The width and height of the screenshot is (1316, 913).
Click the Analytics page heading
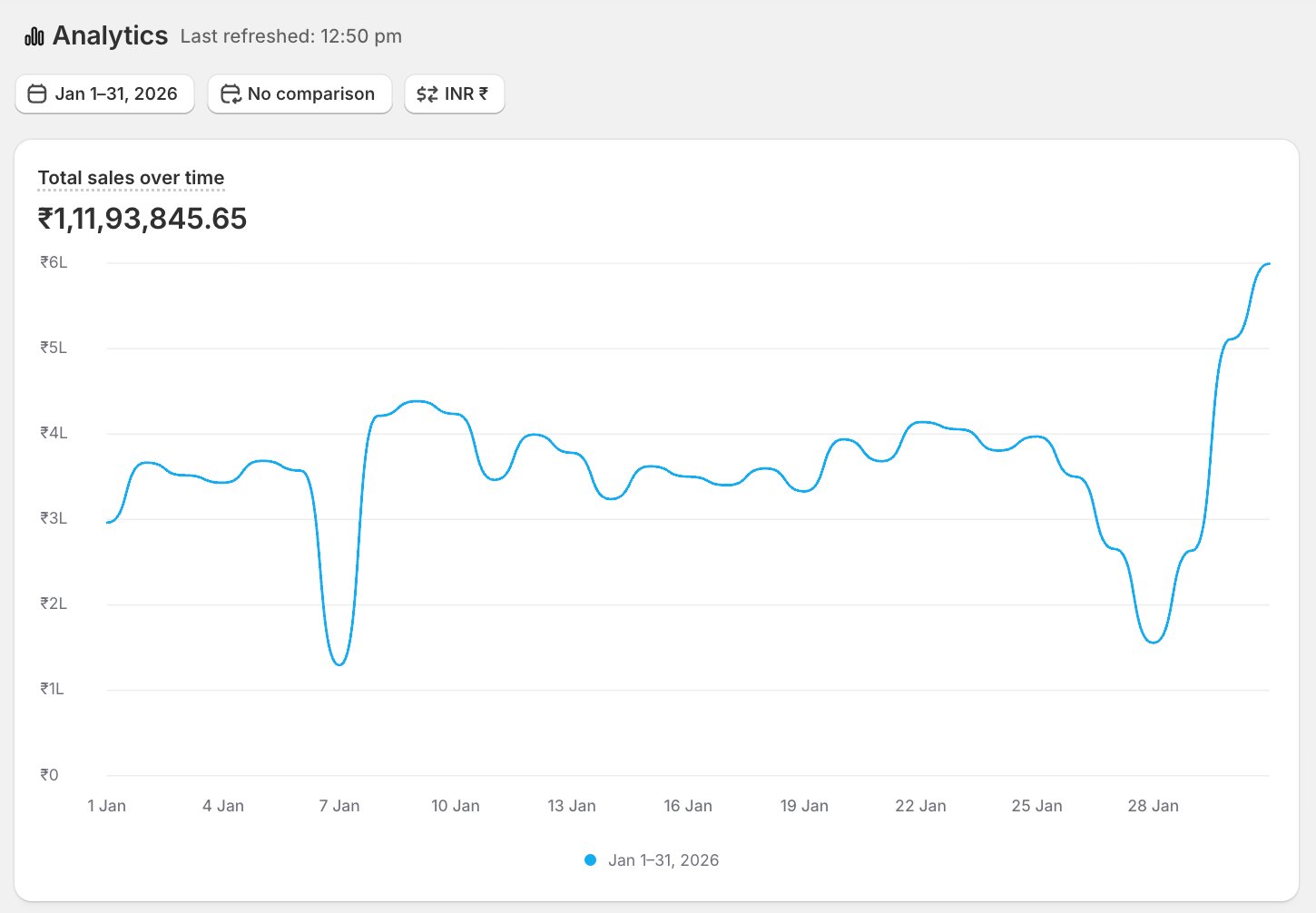pos(110,35)
